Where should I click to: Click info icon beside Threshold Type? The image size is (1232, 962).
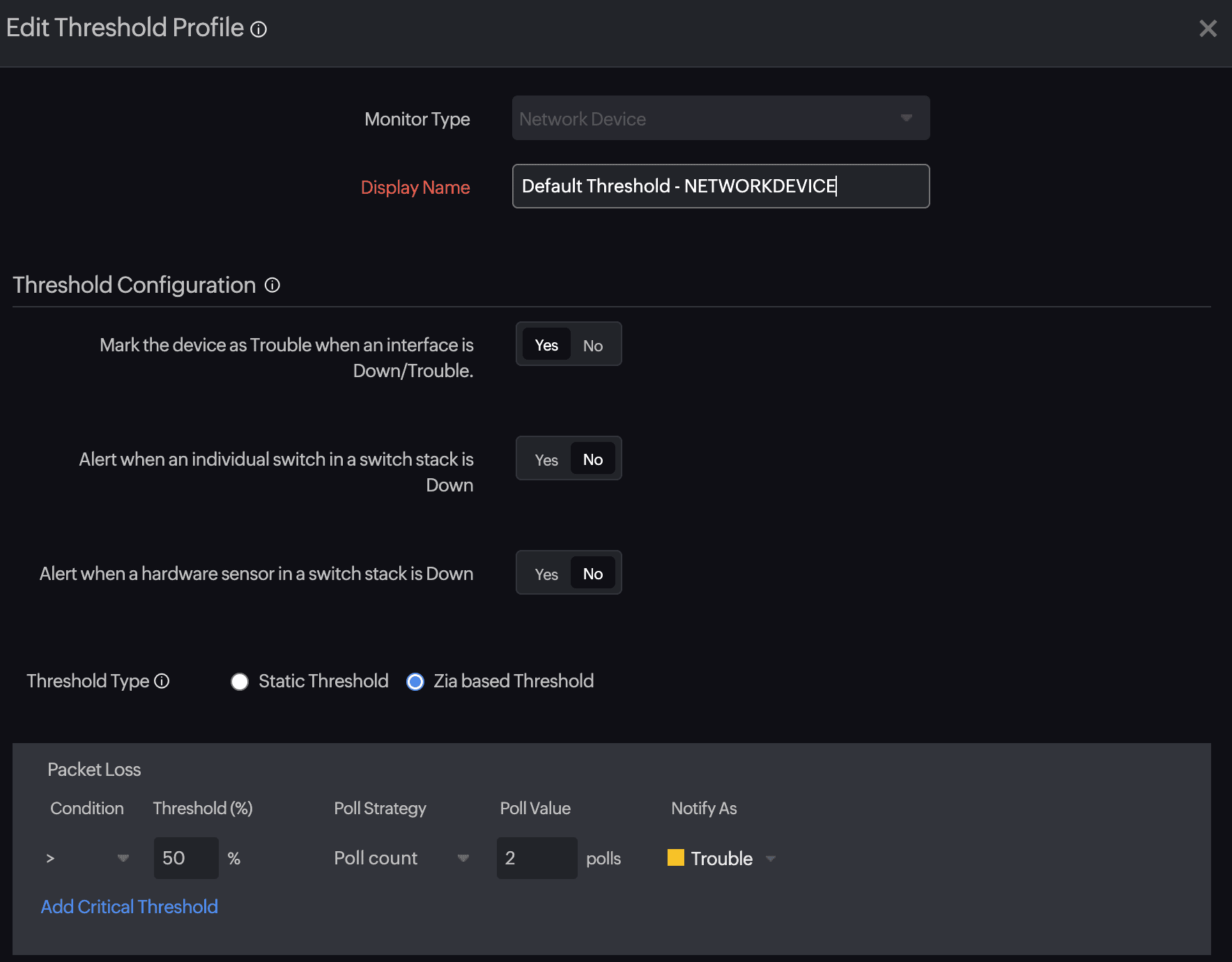tap(162, 681)
